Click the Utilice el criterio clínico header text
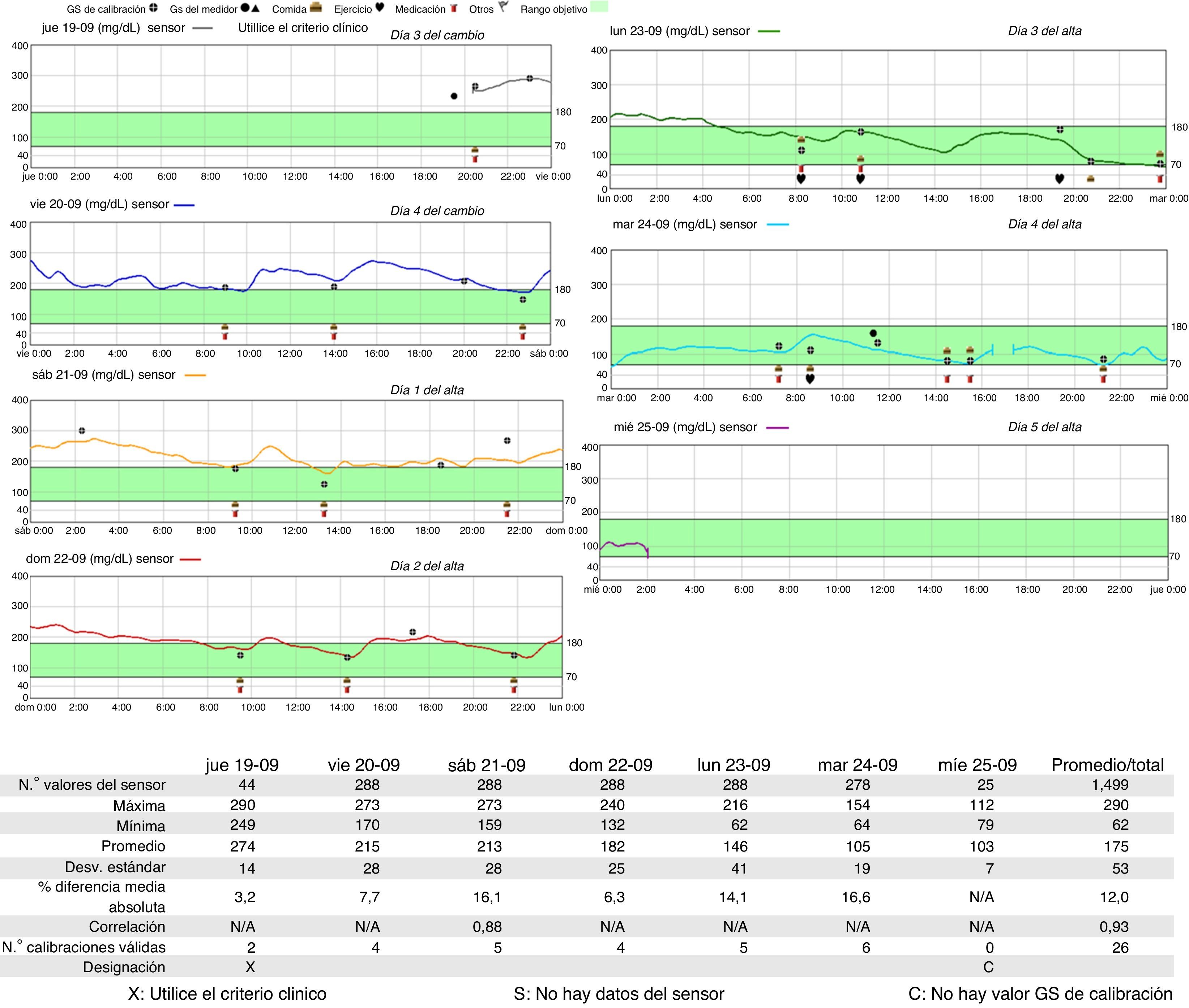The width and height of the screenshot is (1189, 1008). tap(302, 27)
